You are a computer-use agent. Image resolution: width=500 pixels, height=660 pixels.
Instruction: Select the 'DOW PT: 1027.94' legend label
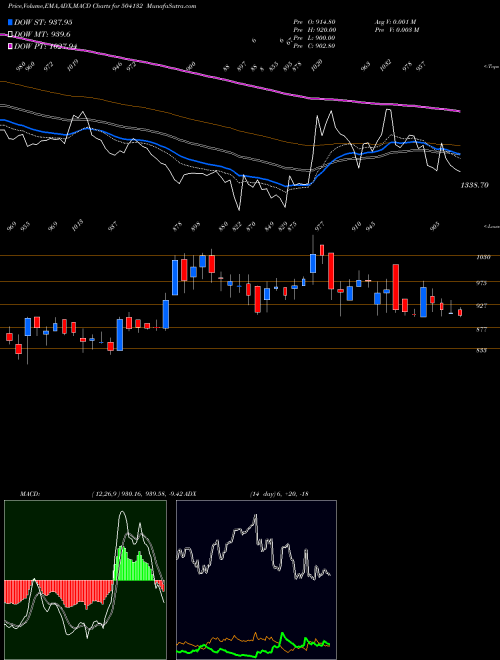(x=45, y=46)
